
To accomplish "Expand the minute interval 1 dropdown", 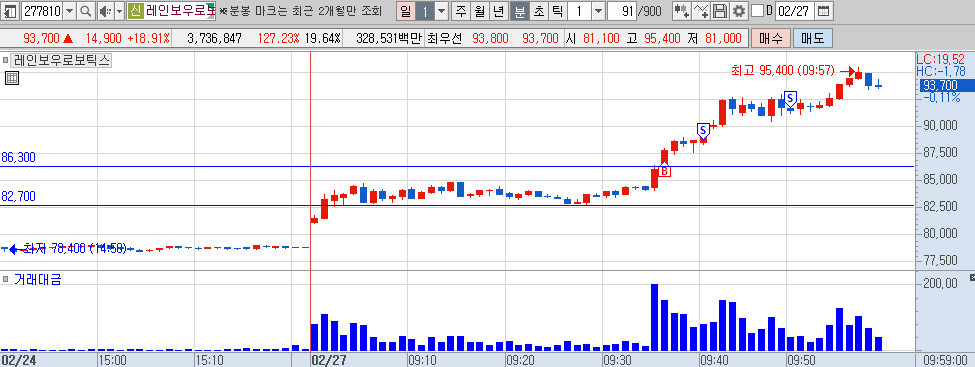I will [x=598, y=11].
